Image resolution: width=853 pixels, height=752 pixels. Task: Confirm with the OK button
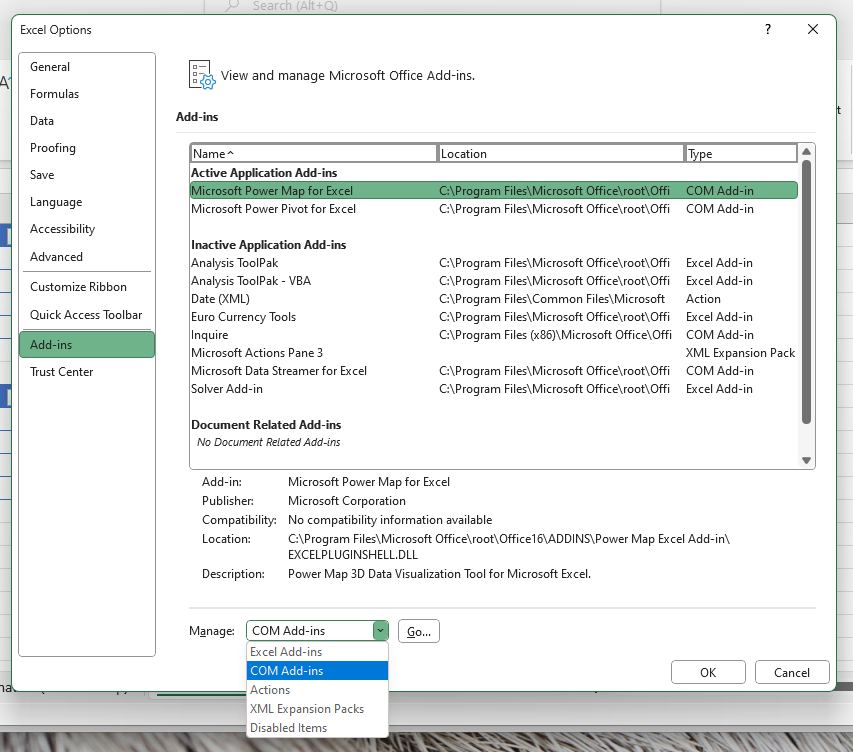[708, 673]
